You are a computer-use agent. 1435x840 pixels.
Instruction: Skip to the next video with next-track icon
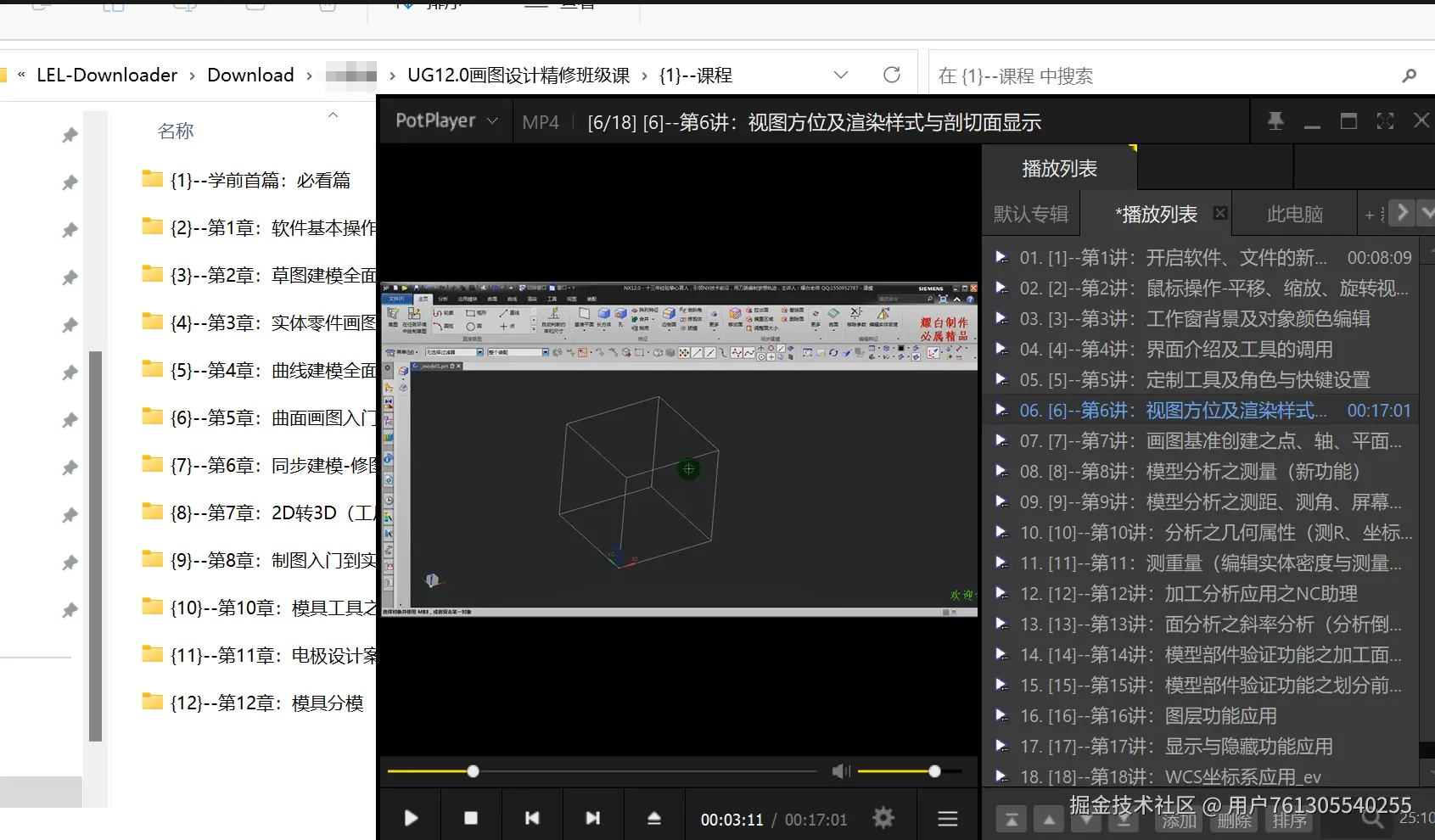point(593,817)
